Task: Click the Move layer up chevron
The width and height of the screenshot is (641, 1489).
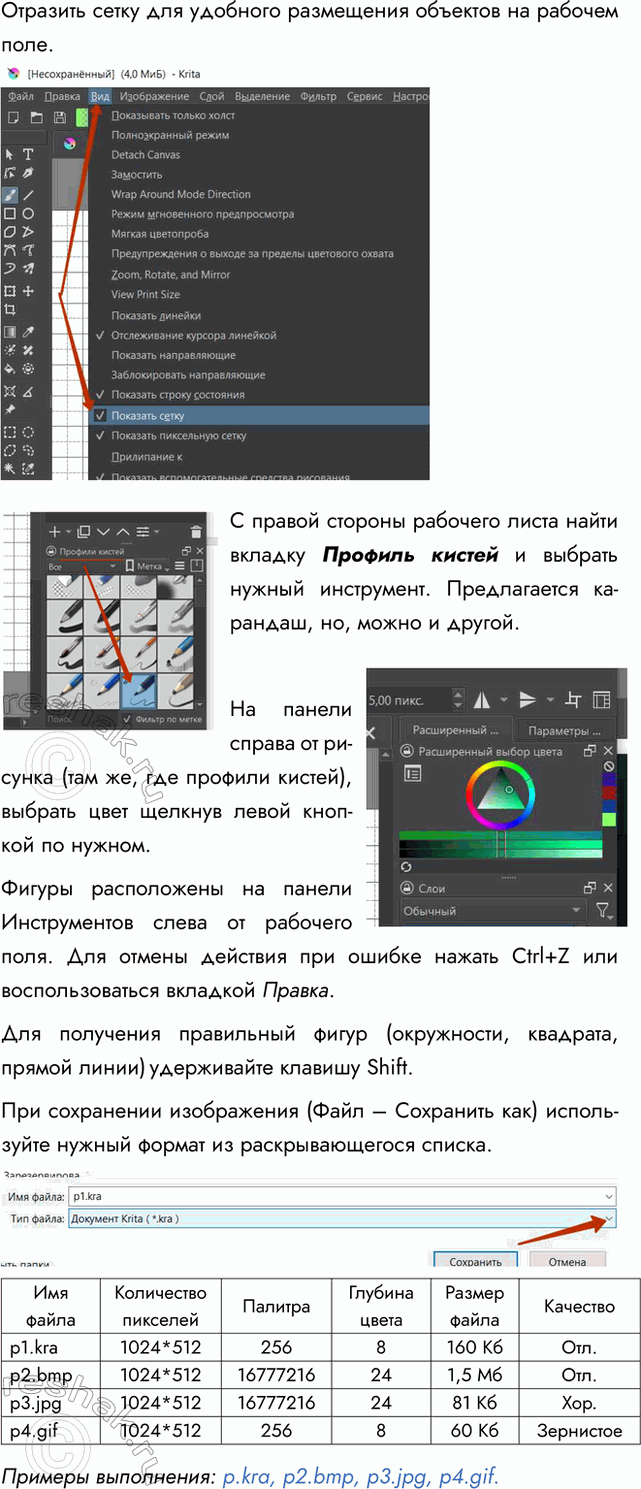Action: [x=123, y=531]
